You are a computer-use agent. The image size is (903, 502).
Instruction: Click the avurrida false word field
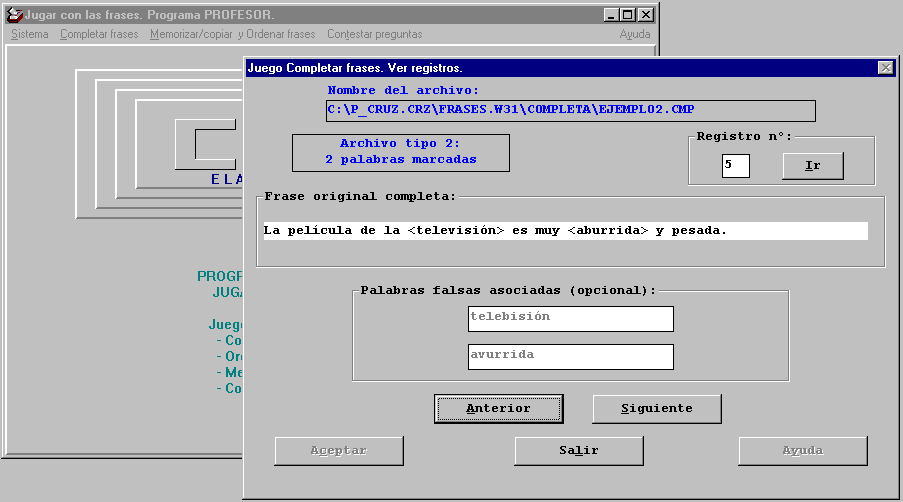(570, 356)
